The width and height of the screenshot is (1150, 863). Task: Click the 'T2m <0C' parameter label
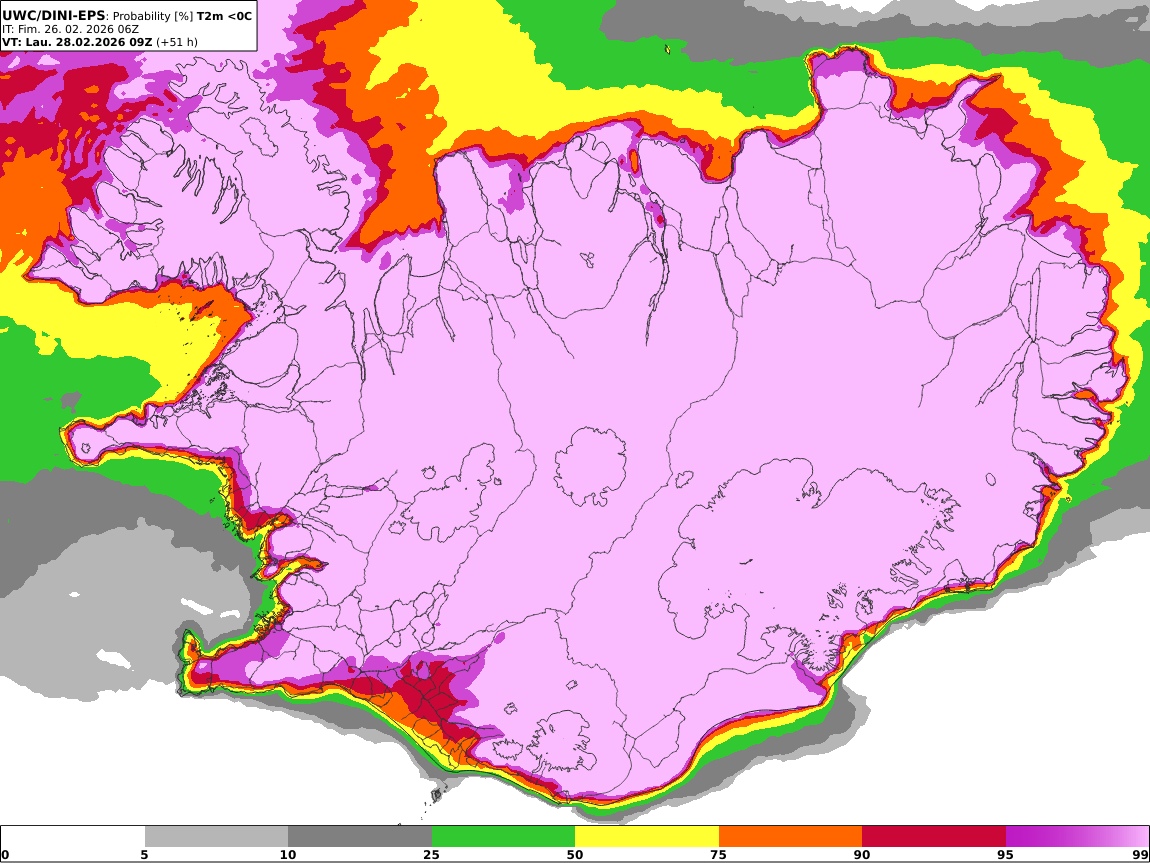click(x=224, y=16)
